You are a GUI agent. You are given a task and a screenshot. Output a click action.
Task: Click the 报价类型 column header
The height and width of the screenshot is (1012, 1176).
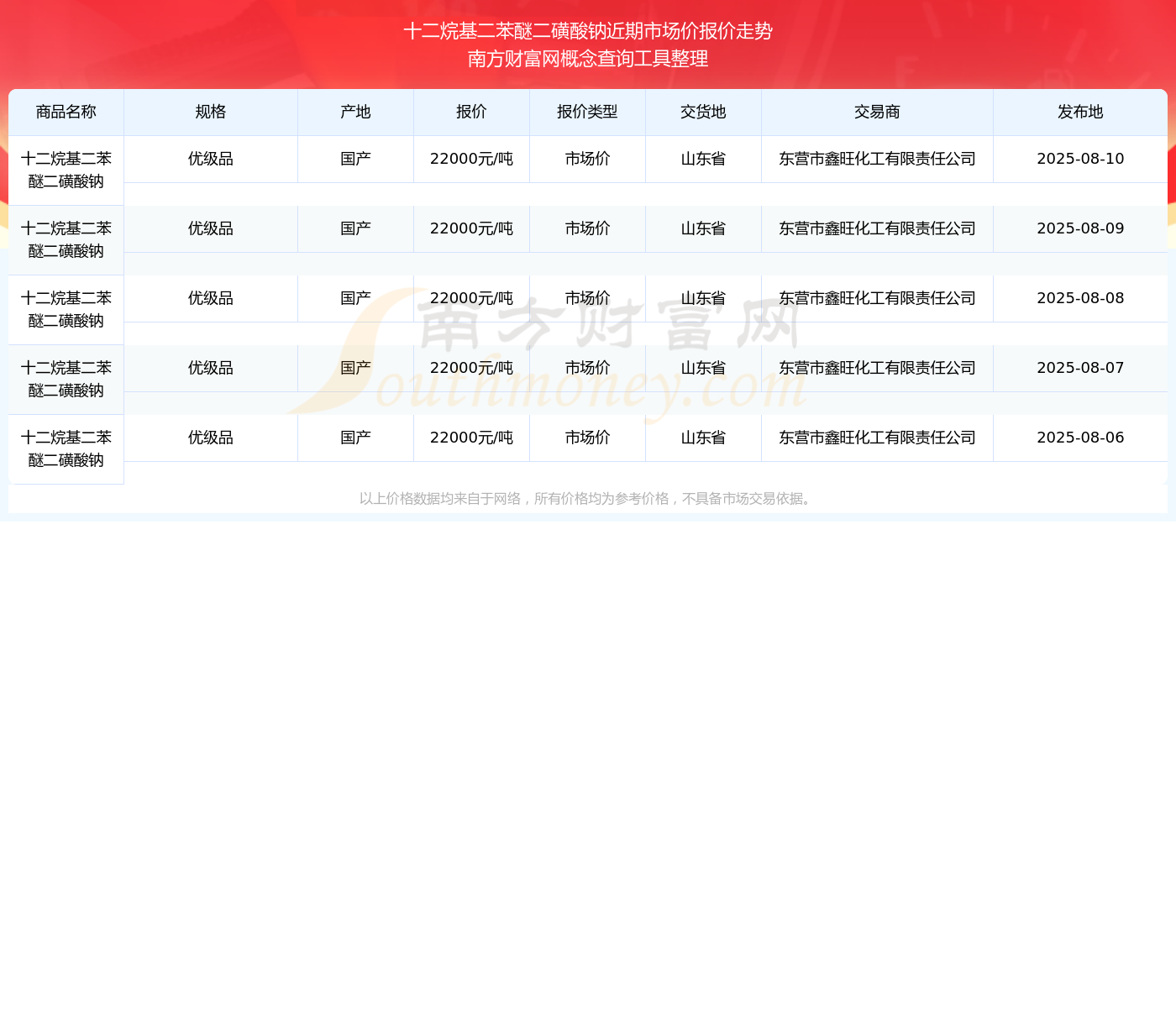[588, 112]
